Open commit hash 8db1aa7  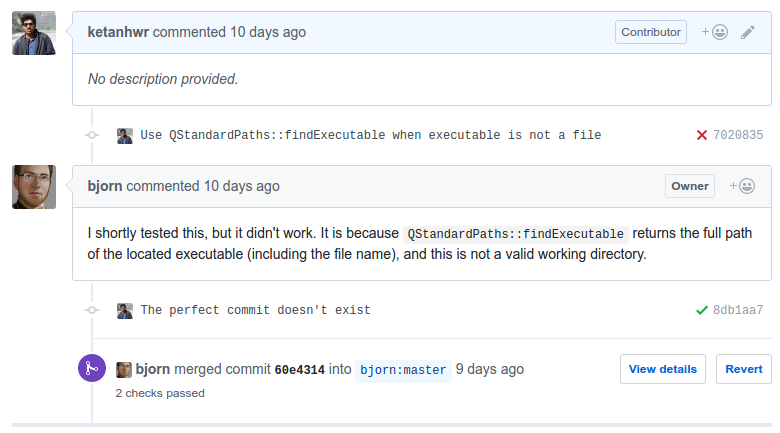[x=738, y=310]
